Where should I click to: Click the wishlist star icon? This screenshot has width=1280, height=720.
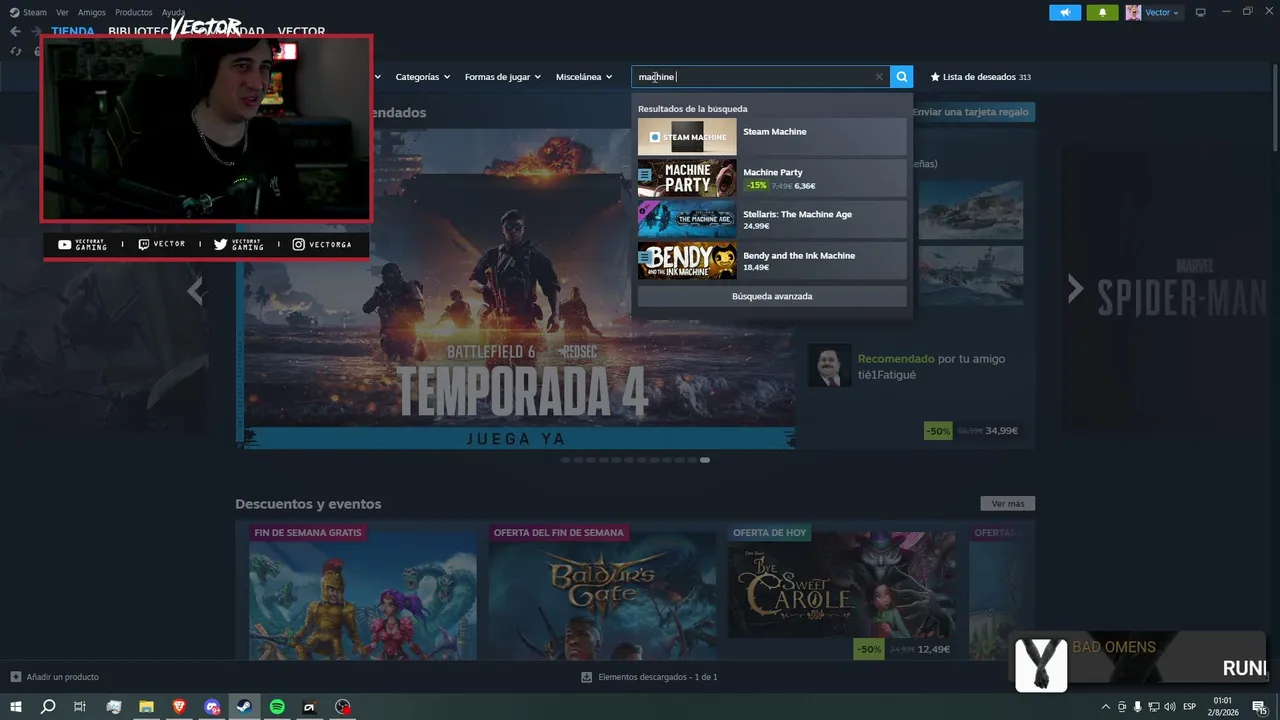coord(935,77)
